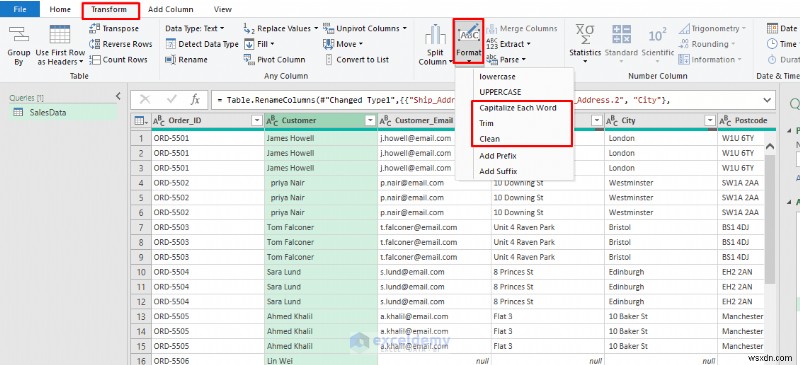Choose Clean from Format menu
800x365 pixels.
click(489, 139)
